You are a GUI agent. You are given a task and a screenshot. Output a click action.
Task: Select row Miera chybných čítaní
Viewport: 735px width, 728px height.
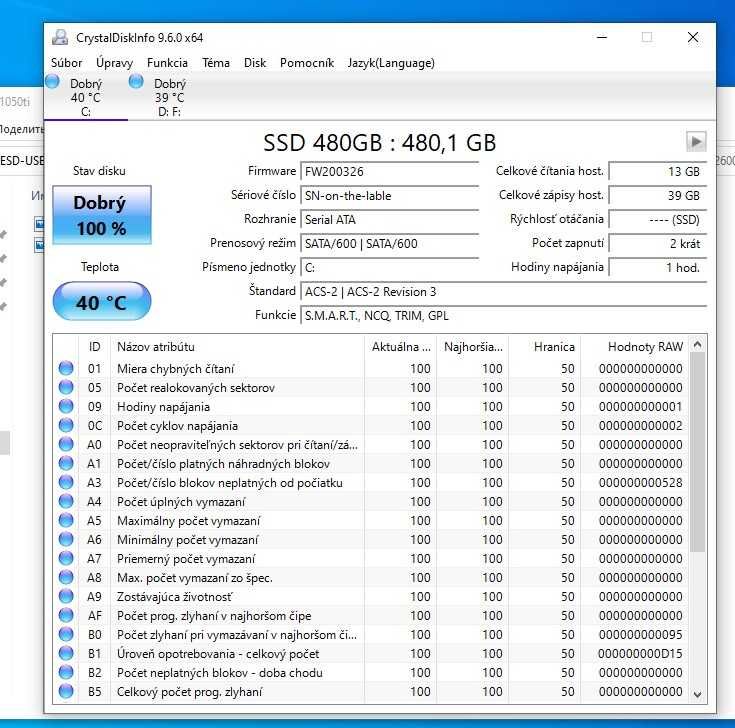coord(371,368)
